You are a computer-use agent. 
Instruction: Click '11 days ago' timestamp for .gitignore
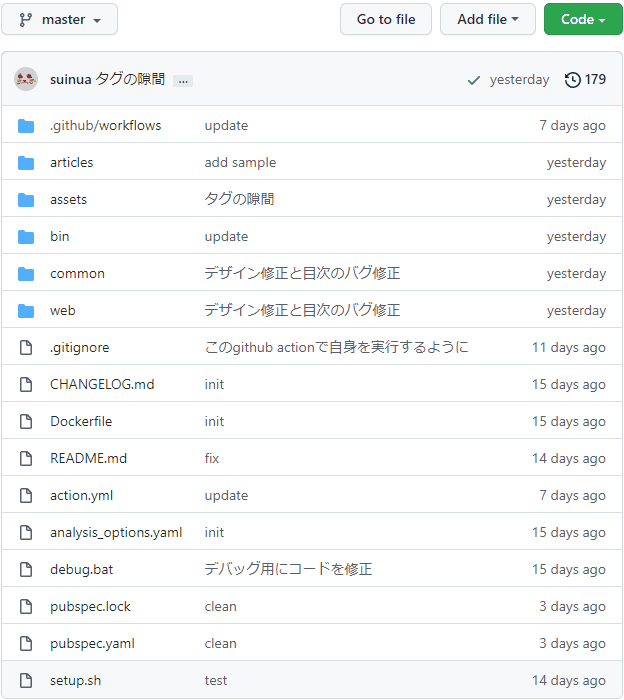point(569,347)
